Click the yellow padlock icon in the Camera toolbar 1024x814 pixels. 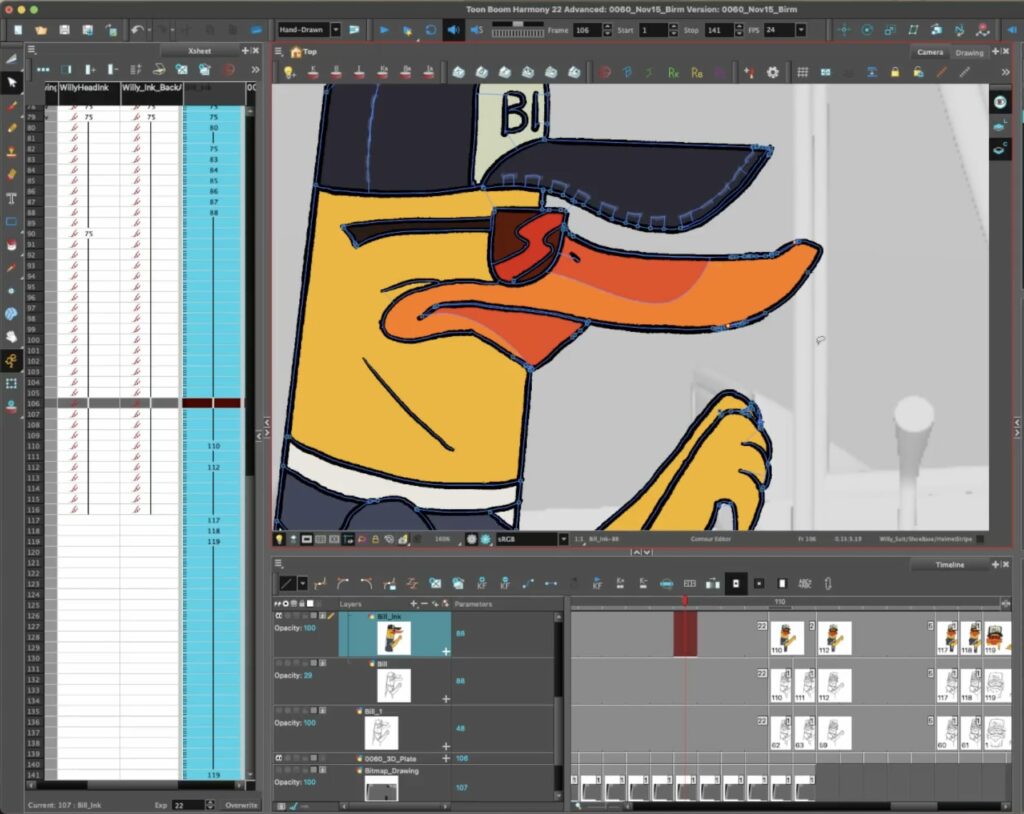coord(895,73)
